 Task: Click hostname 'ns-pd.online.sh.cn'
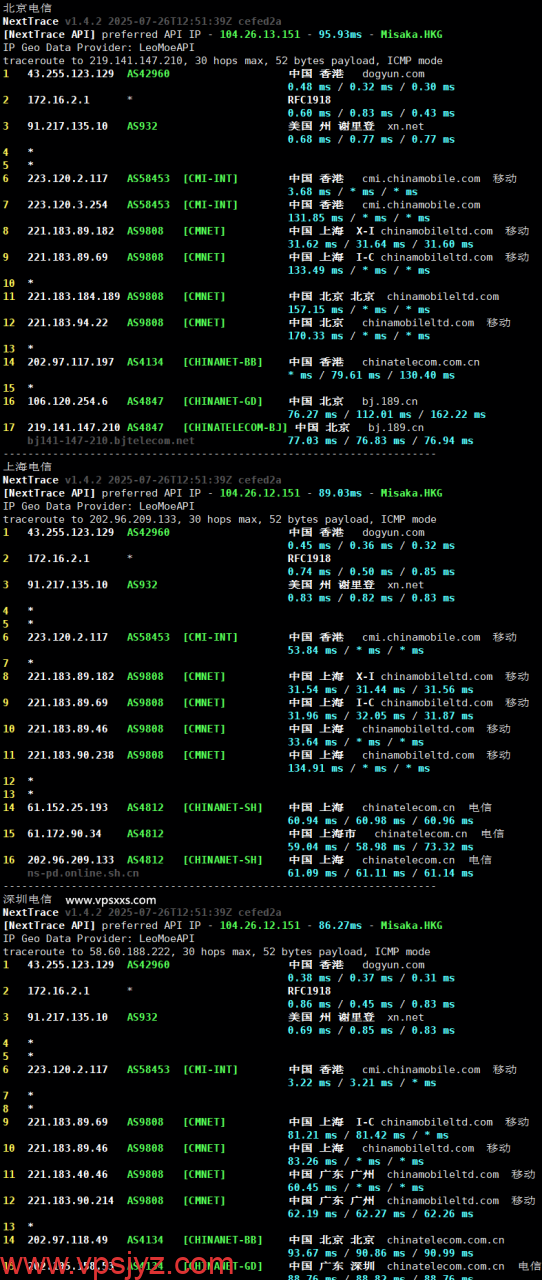(x=83, y=873)
